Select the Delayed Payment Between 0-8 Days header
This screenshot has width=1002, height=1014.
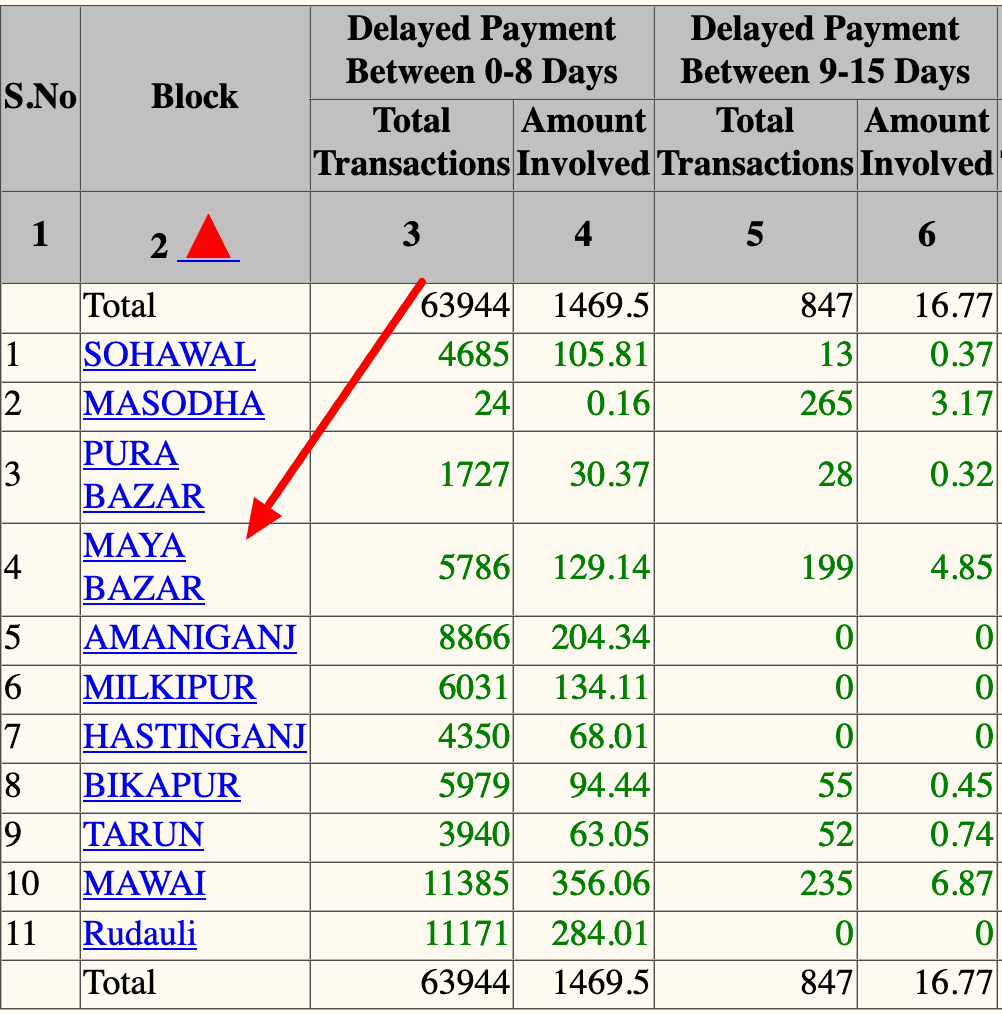click(482, 50)
